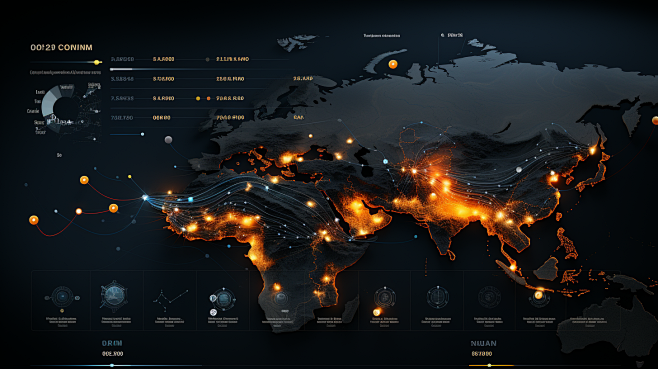The height and width of the screenshot is (369, 658).
Task: Open the ORIM label at bottom left
Action: 112,343
